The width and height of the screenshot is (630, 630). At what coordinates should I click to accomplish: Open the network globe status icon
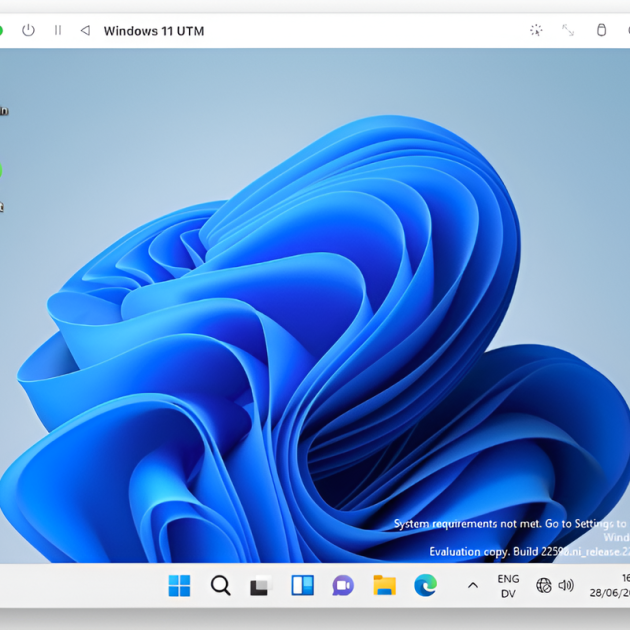(x=544, y=586)
